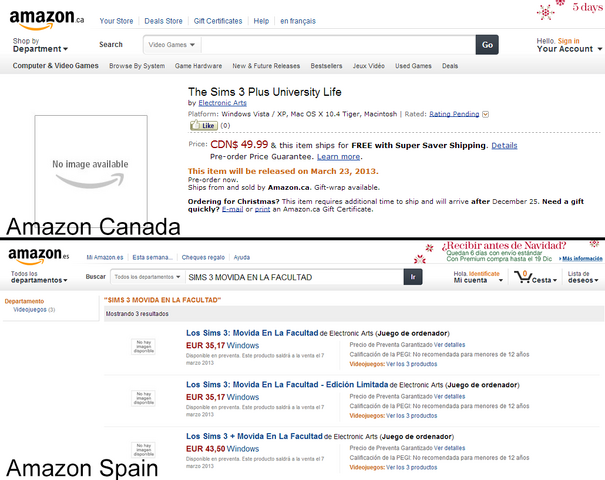The width and height of the screenshot is (605, 480).
Task: Click Ver detalles on first result
Action: click(x=450, y=345)
